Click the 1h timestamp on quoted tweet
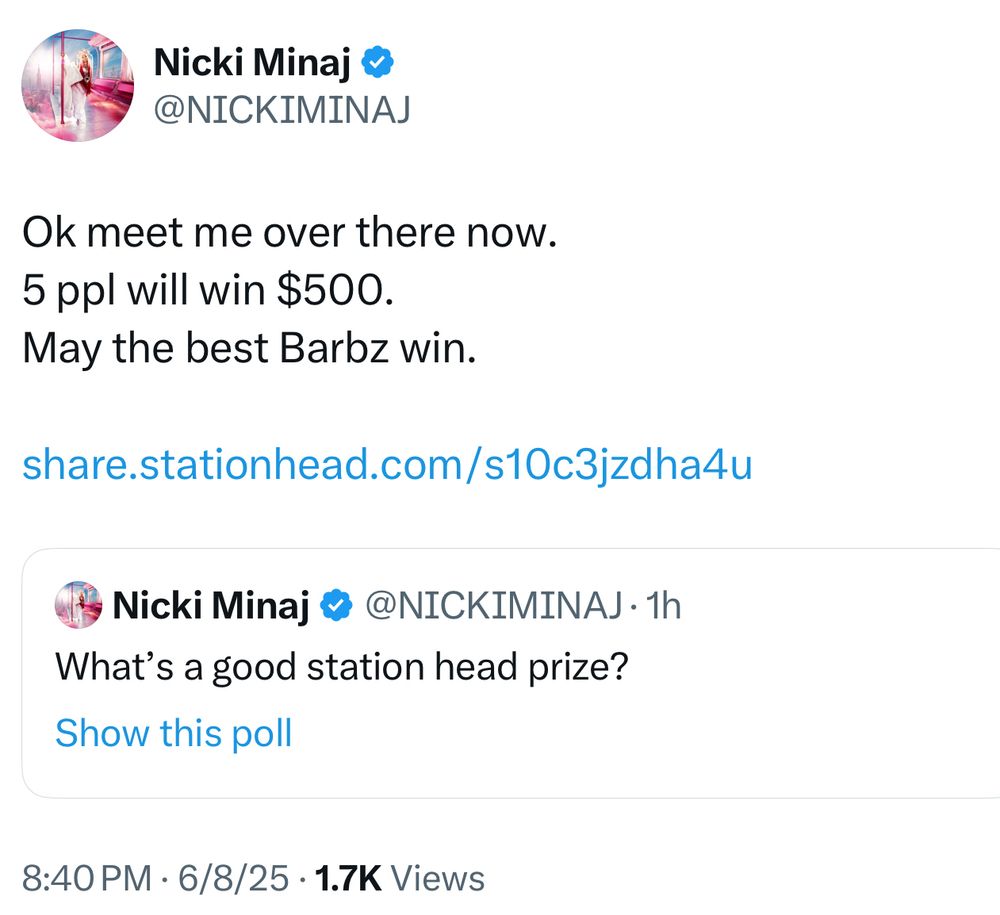 [x=663, y=605]
